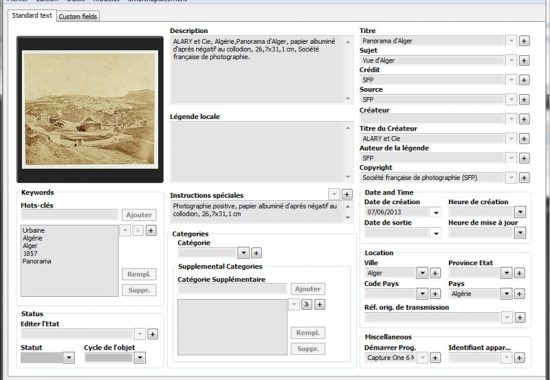Click the plus icon beside supplemental categories list

click(x=320, y=305)
